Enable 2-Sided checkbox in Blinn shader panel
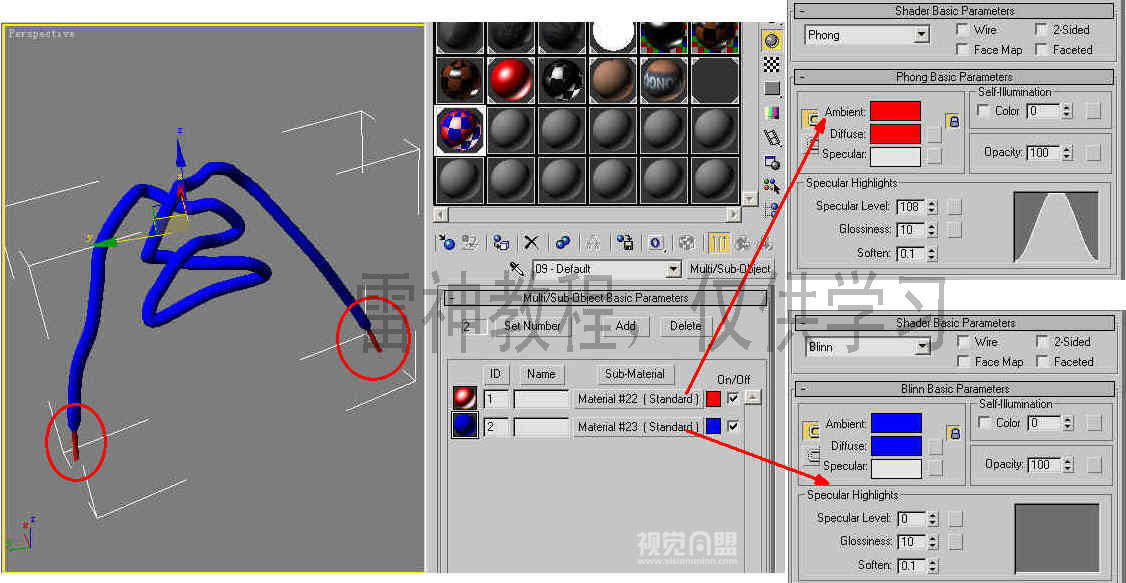This screenshot has height=583, width=1126. [1041, 342]
